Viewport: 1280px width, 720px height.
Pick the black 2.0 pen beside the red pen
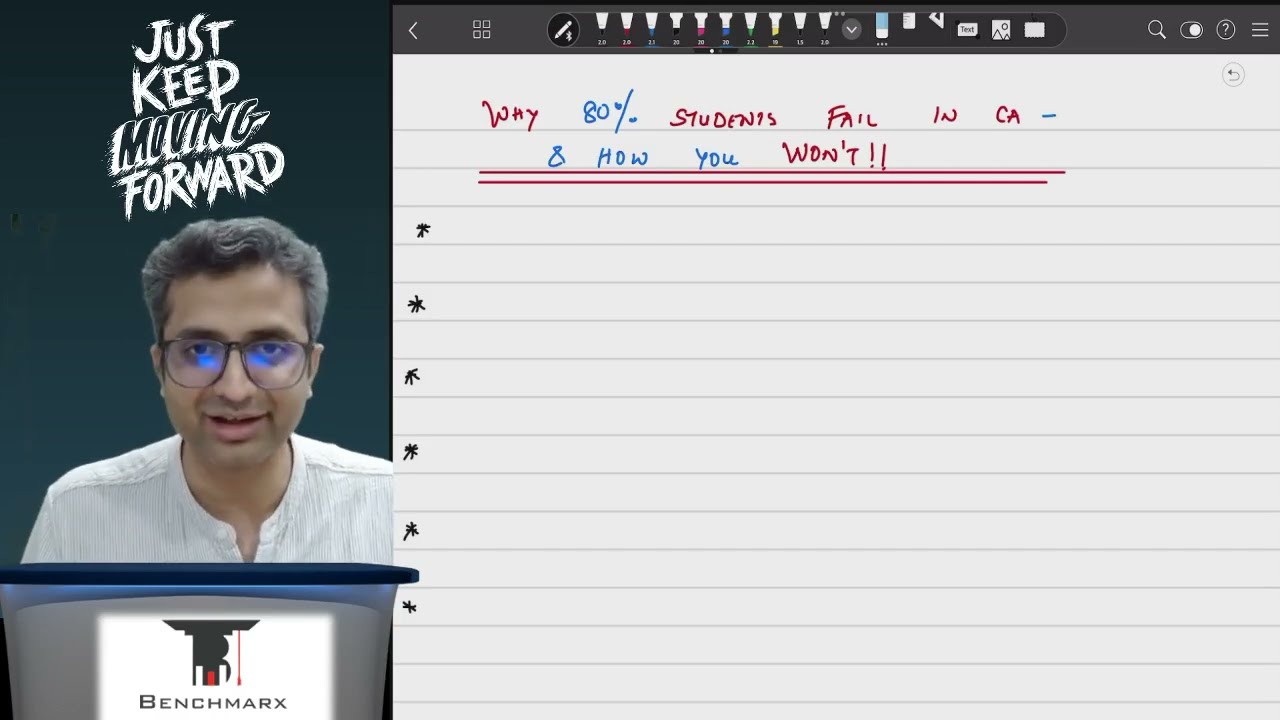(x=602, y=28)
